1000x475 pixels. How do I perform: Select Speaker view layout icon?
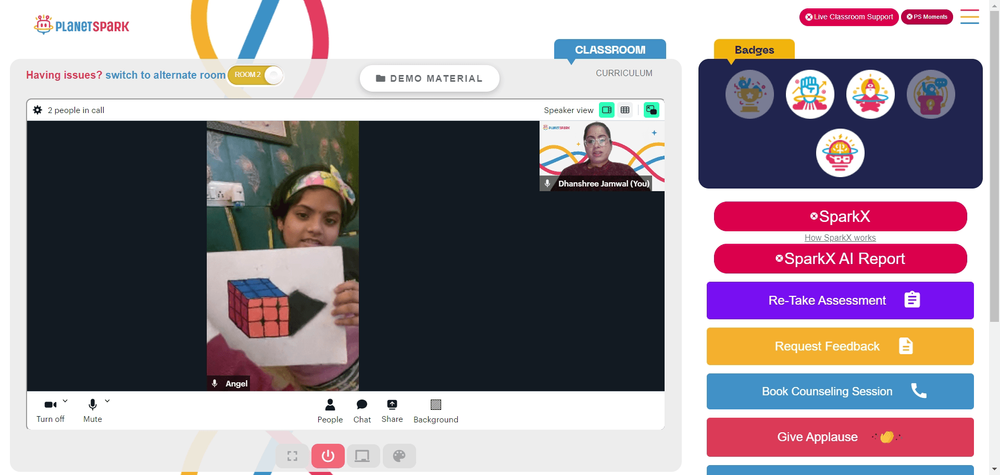click(607, 110)
